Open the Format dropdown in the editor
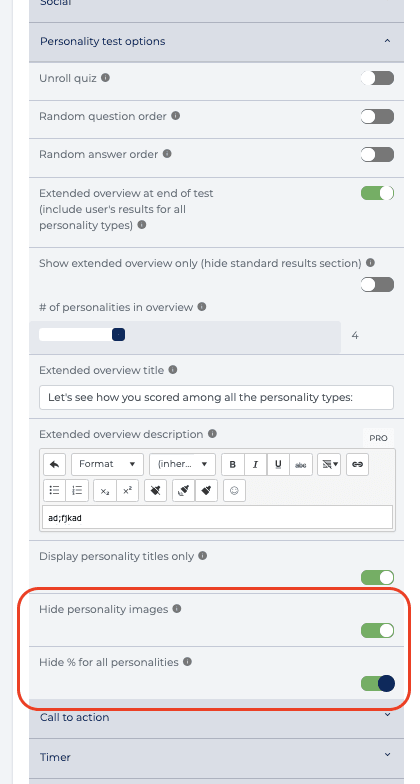Screen dimensions: 420x784 pos(108,464)
